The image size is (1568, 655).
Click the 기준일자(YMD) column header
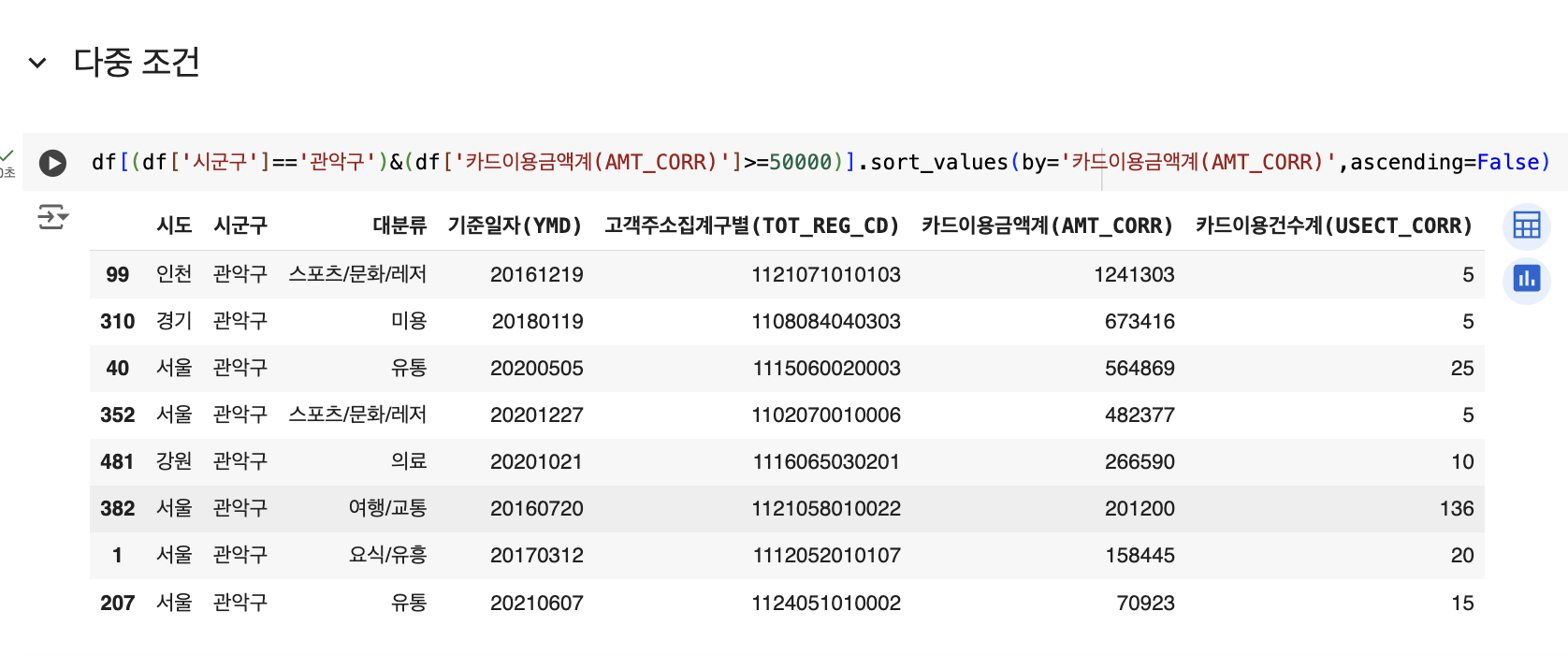515,226
